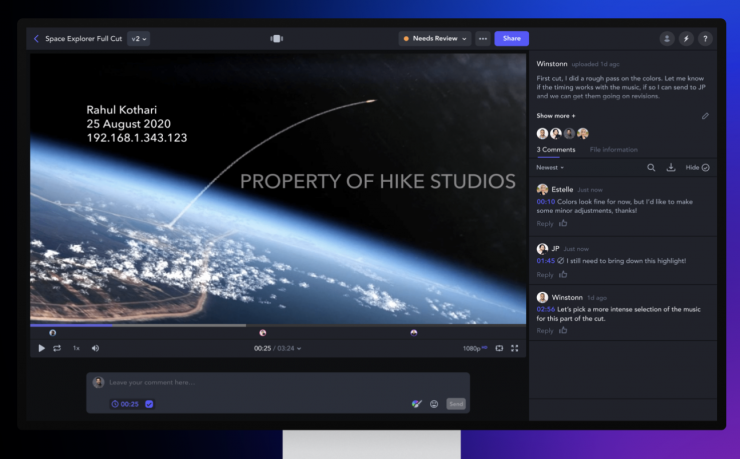Edit the description with pencil icon
Viewport: 740px width, 459px height.
705,116
